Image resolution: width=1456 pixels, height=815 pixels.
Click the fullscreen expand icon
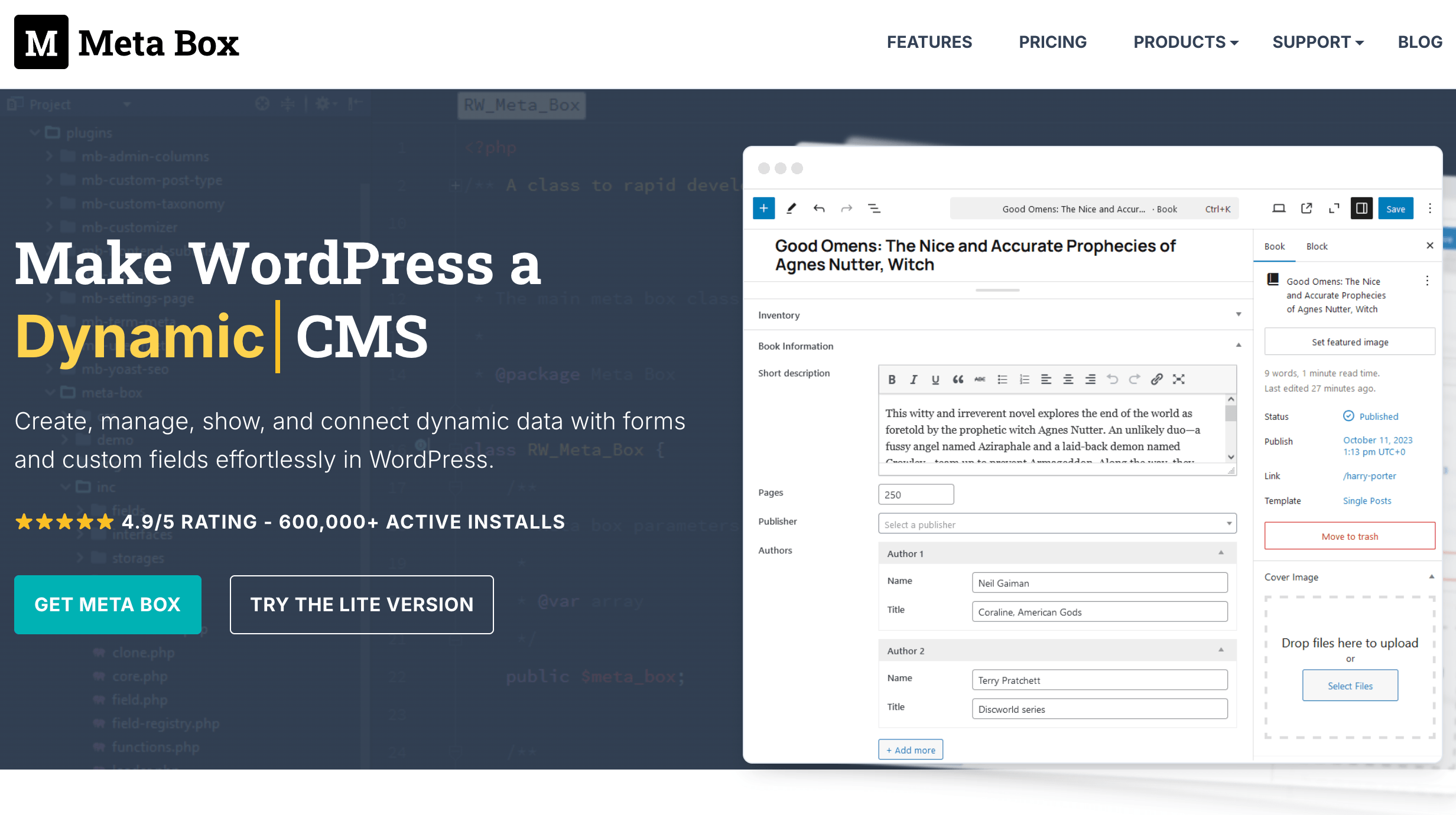pyautogui.click(x=1334, y=208)
